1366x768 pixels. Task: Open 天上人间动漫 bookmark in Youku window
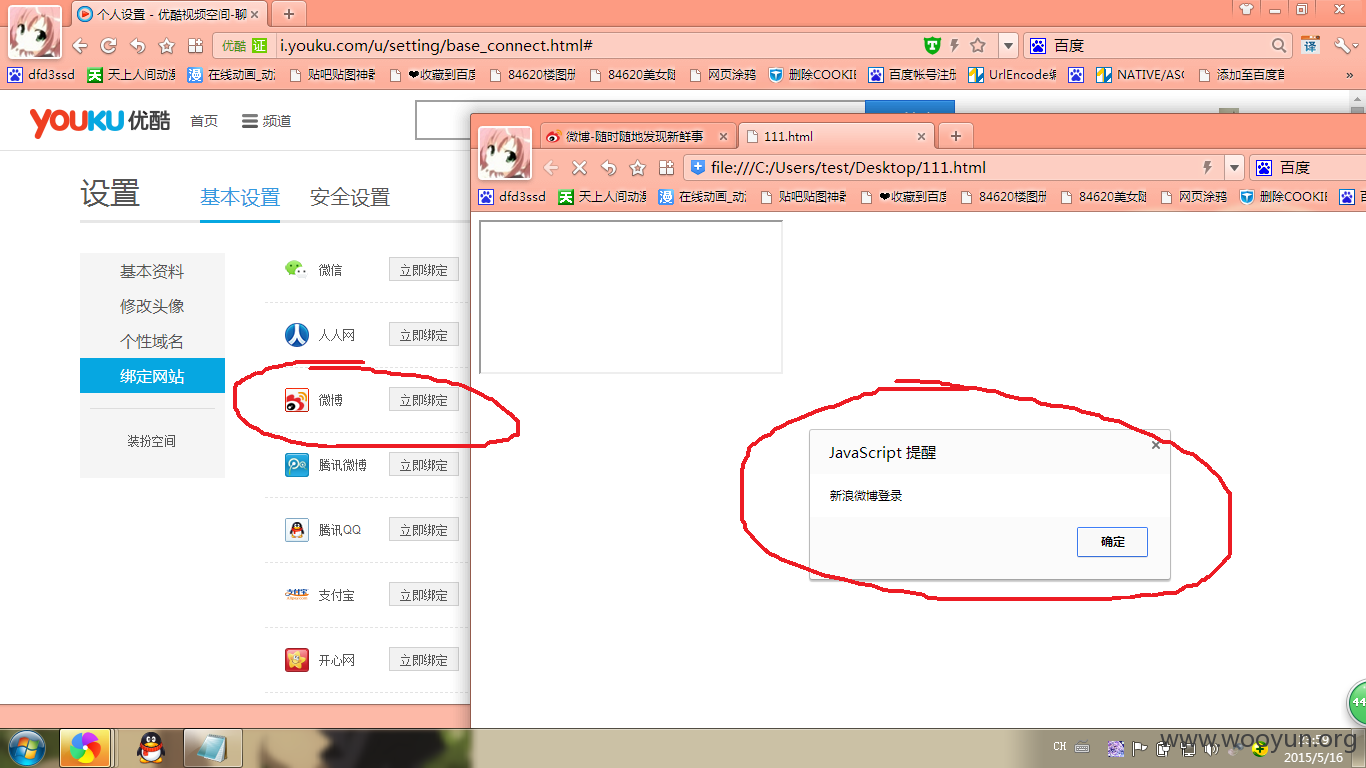[131, 74]
